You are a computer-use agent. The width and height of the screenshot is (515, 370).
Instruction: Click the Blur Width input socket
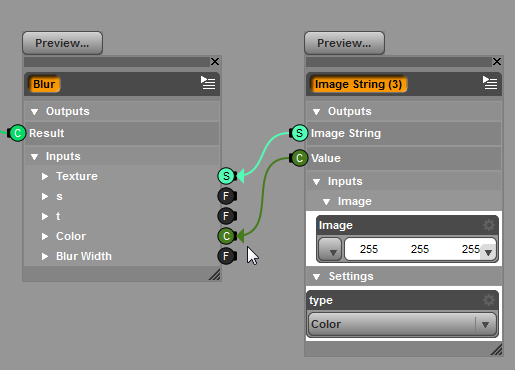click(226, 256)
